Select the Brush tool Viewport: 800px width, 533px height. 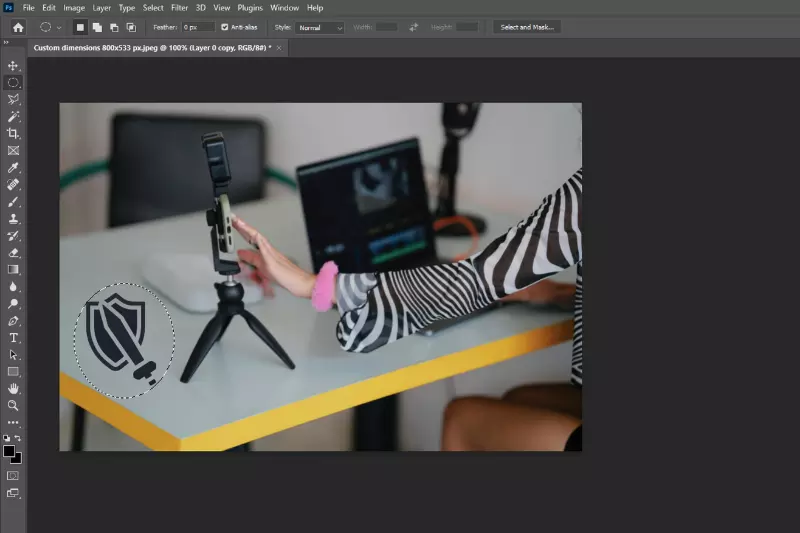13,202
